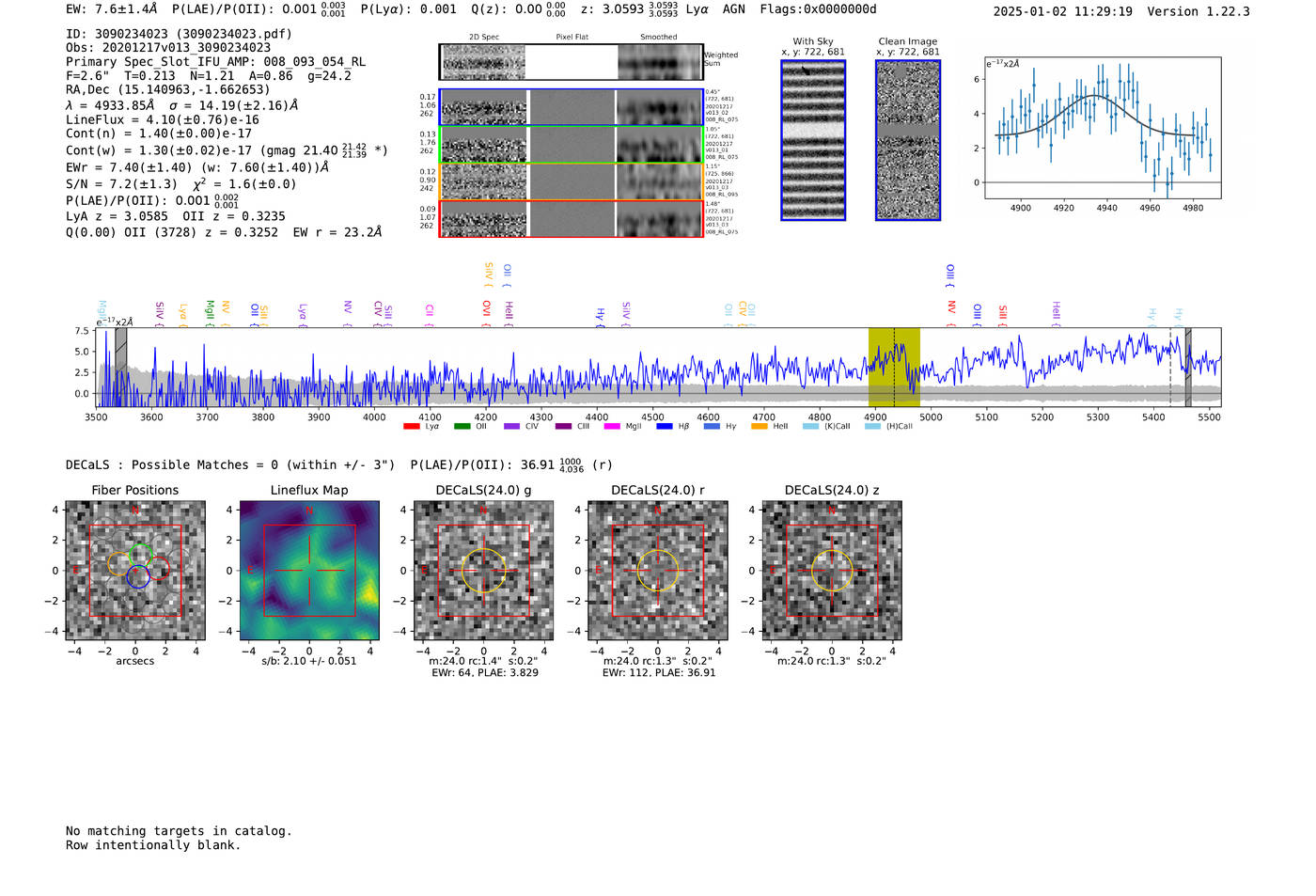
Task: Click the yellow aperture circle in the DECaLS z image
Action: [x=832, y=570]
